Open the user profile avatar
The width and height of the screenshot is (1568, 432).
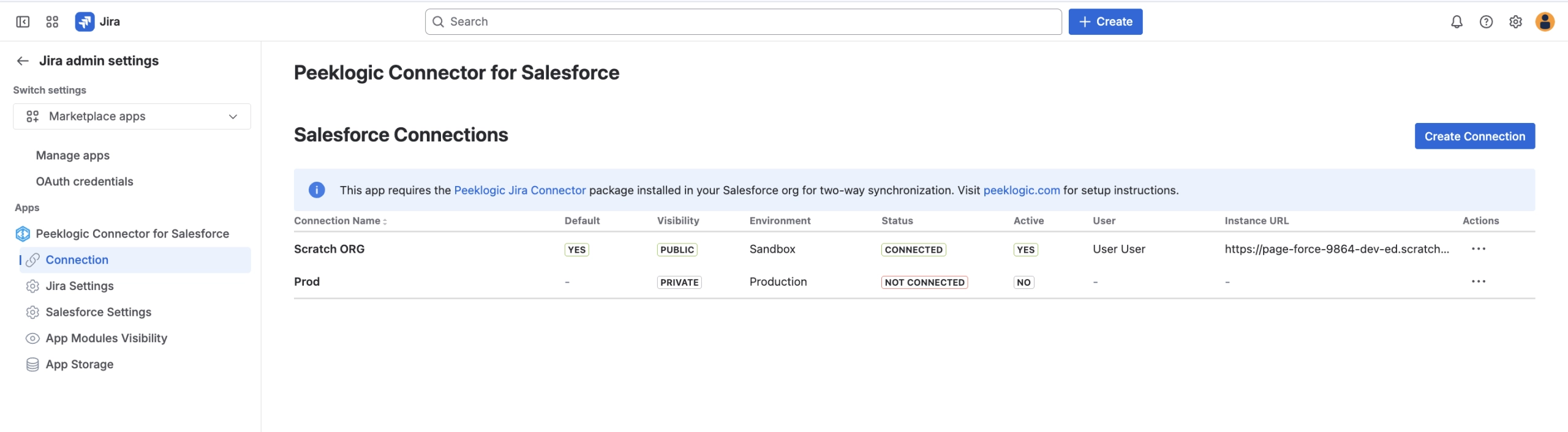click(1545, 22)
